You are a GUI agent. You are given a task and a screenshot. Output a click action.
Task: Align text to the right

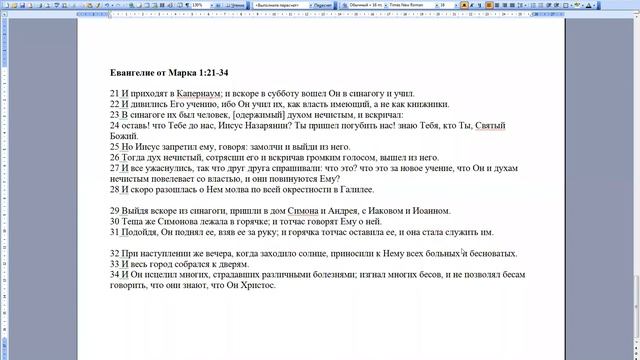(504, 5)
